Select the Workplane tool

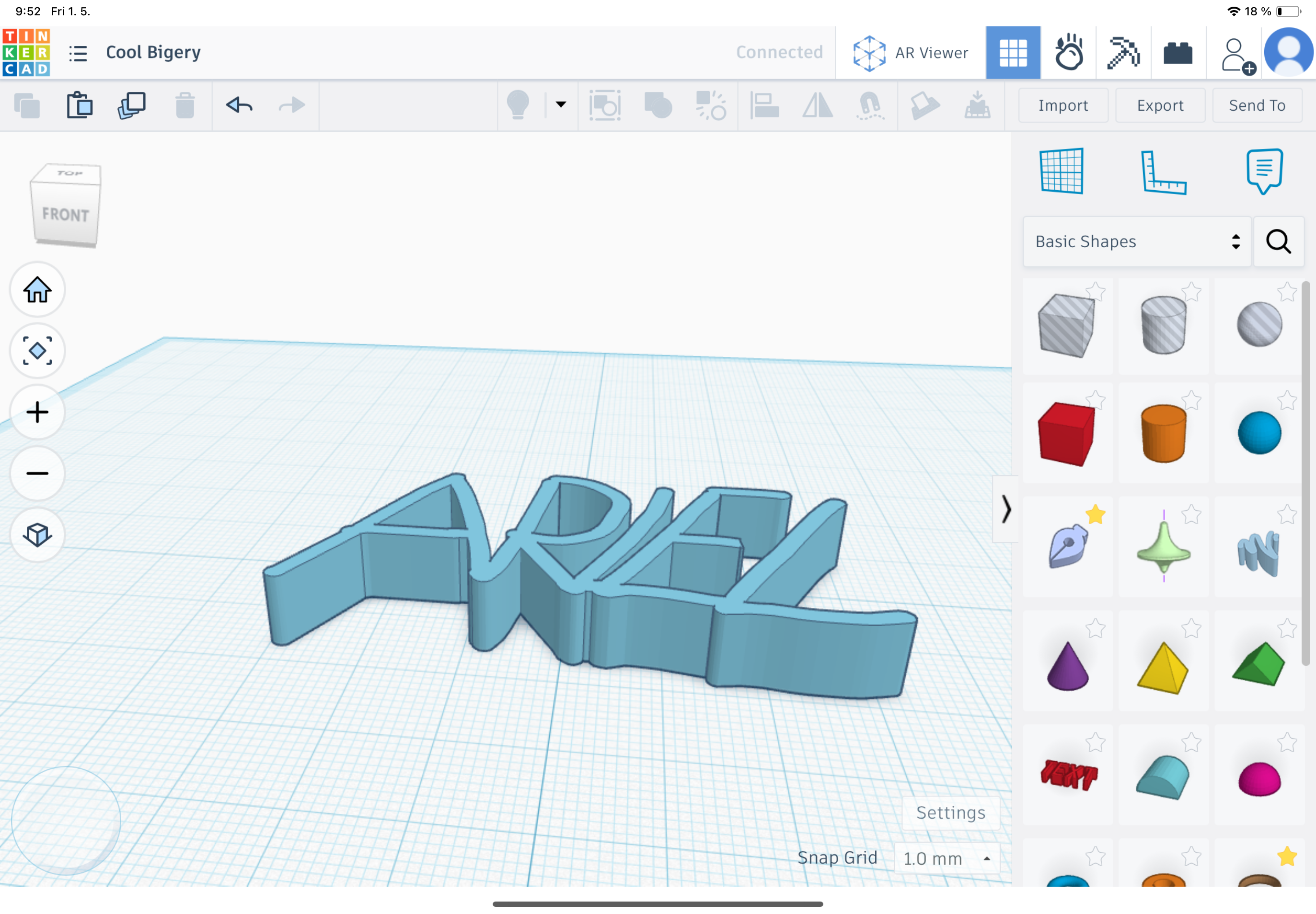(x=1062, y=171)
